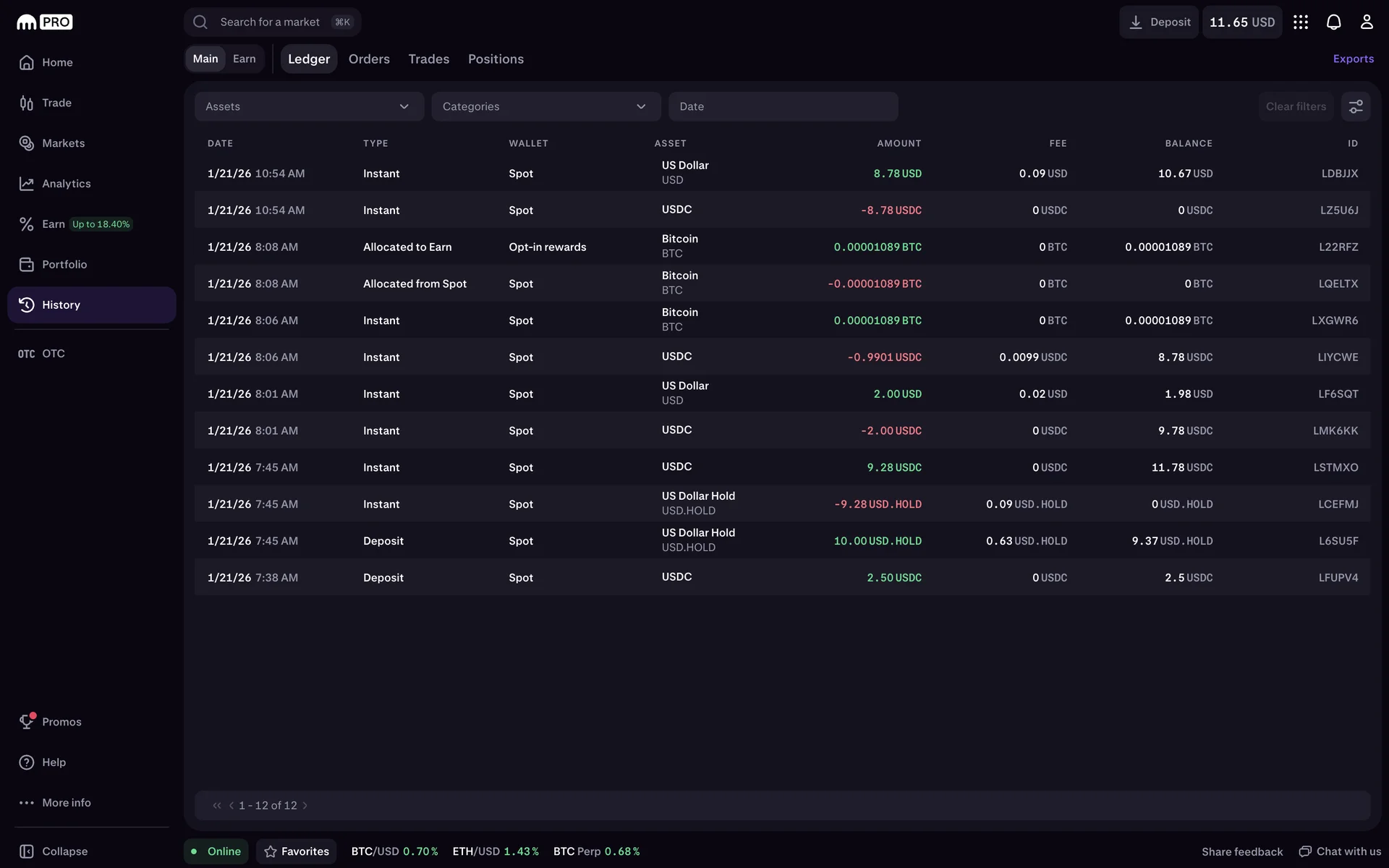
Task: Click the Online status indicator
Action: (x=216, y=851)
